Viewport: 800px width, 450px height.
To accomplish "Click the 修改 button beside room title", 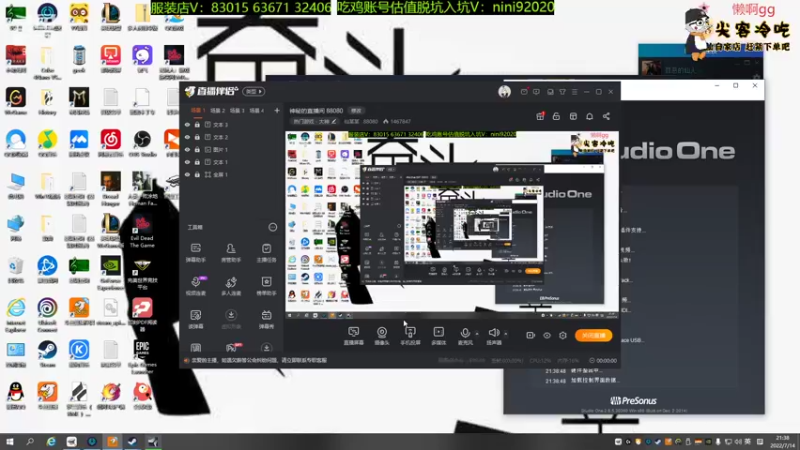I will click(356, 111).
